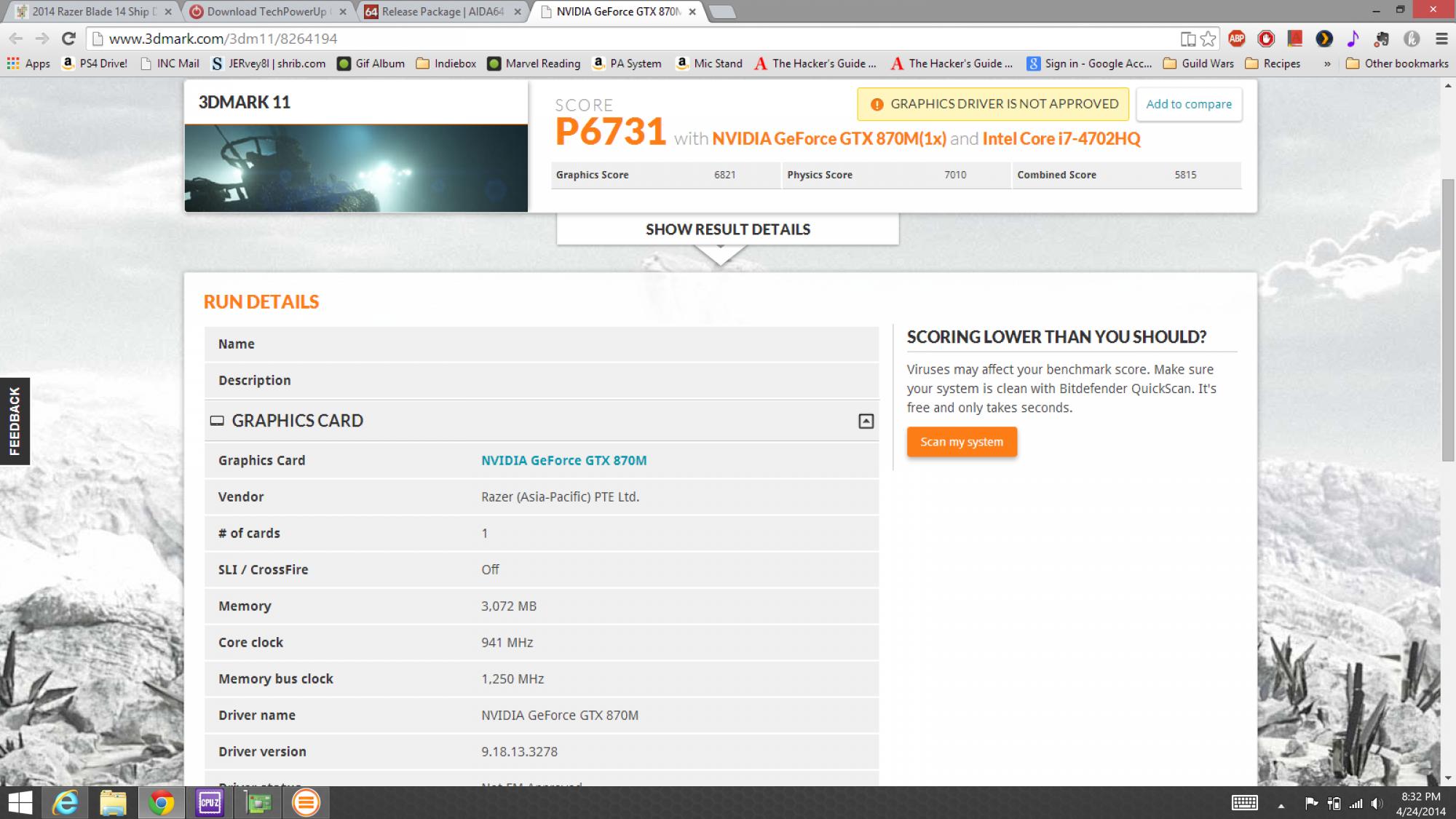Open the NVIDIA GeForce GTX 870M link in Graphics Card row
The image size is (1456, 819).
tap(563, 460)
